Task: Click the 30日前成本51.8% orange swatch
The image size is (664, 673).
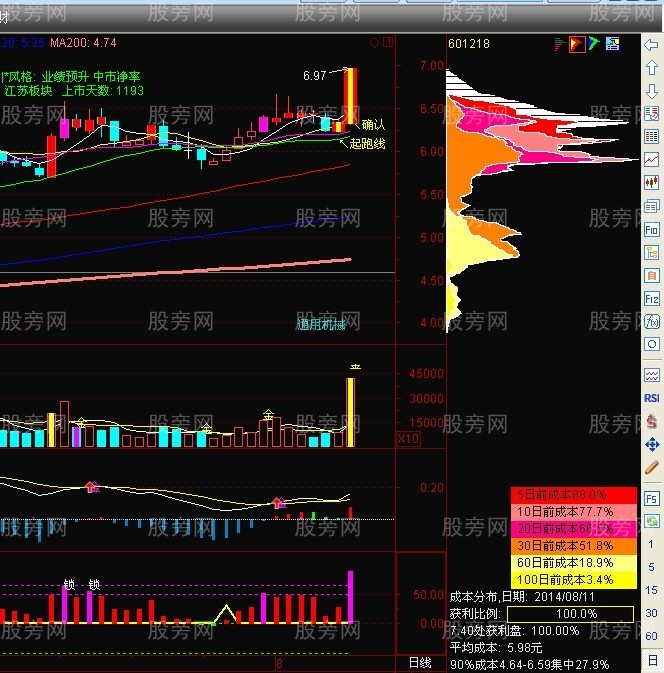Action: click(x=573, y=546)
